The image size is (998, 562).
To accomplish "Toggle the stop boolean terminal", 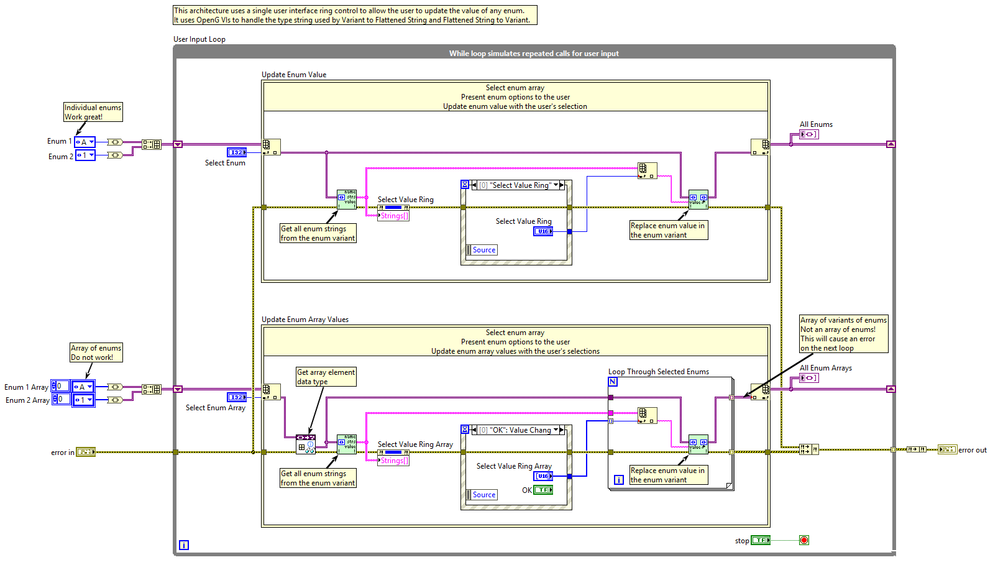I will (761, 540).
